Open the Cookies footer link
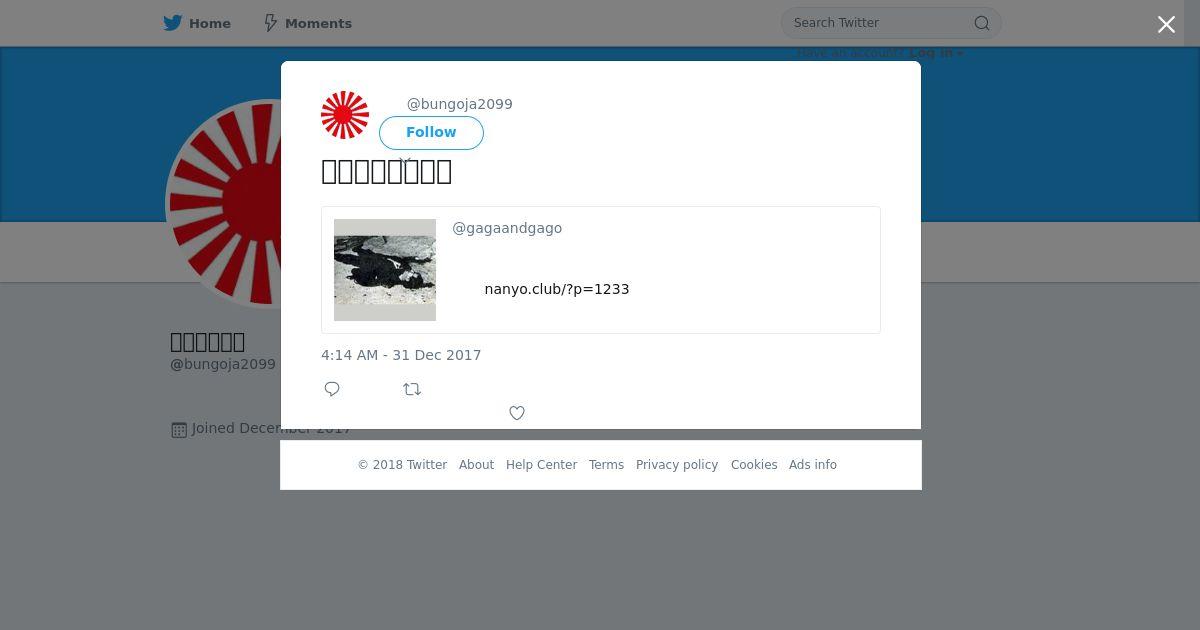1200x630 pixels. 754,465
